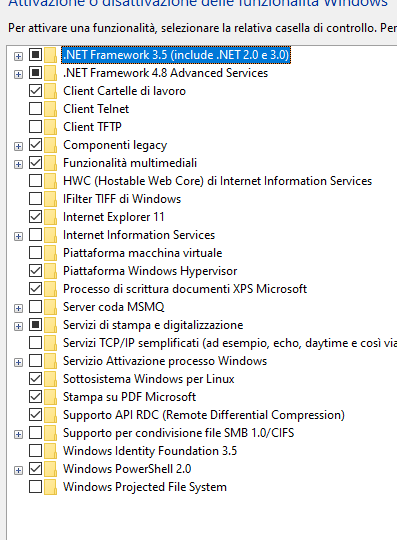Click folder icon beside Stampa su PDF Microsoft
Image resolution: width=397 pixels, height=540 pixels.
pyautogui.click(x=50, y=397)
